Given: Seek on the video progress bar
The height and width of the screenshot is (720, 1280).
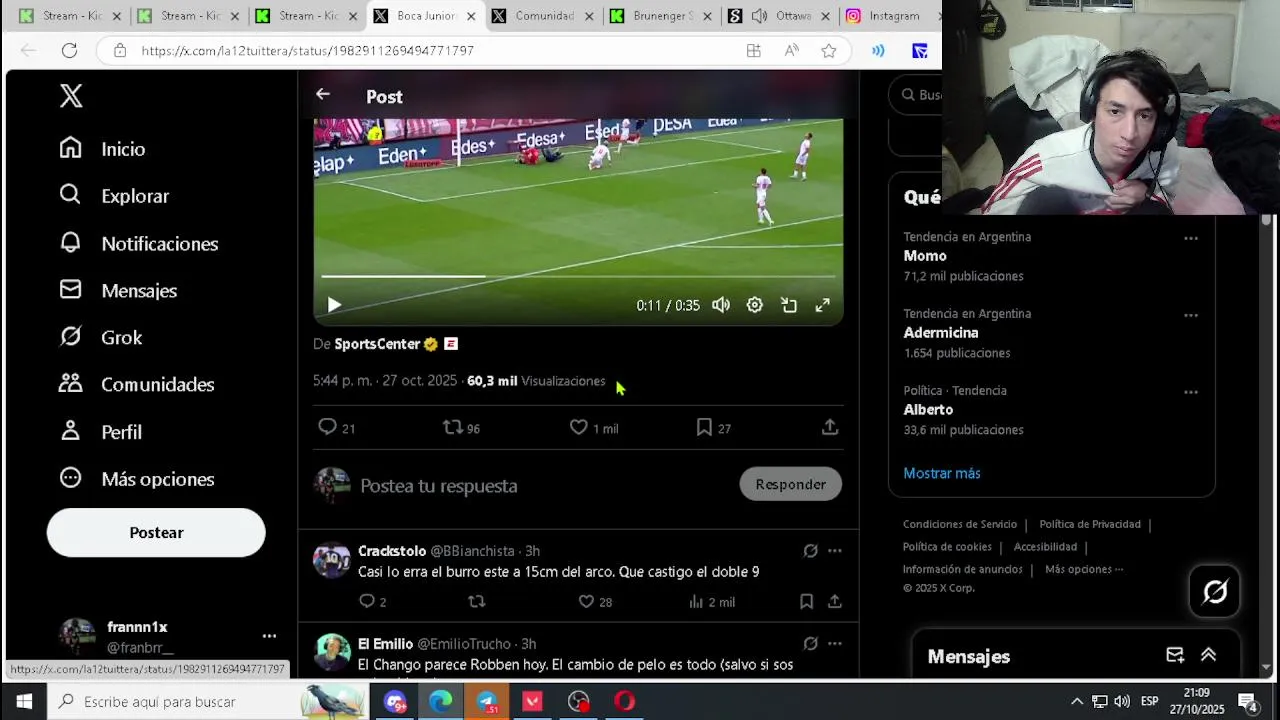Looking at the screenshot, I should [578, 276].
